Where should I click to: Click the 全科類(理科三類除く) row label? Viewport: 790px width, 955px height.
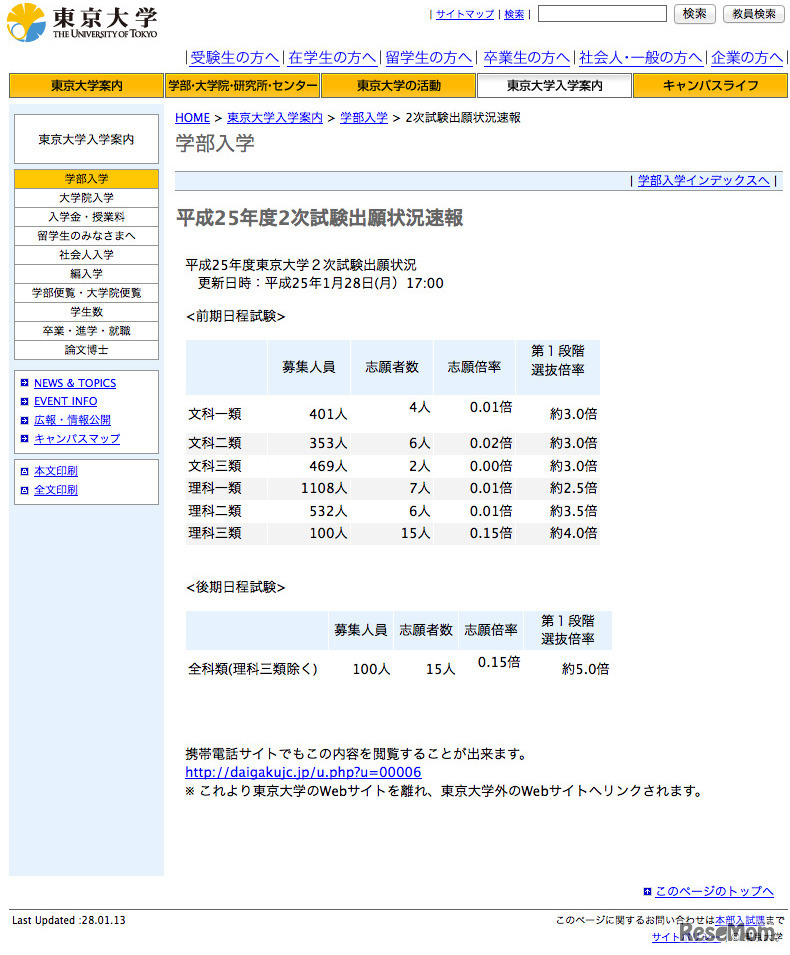coord(253,669)
